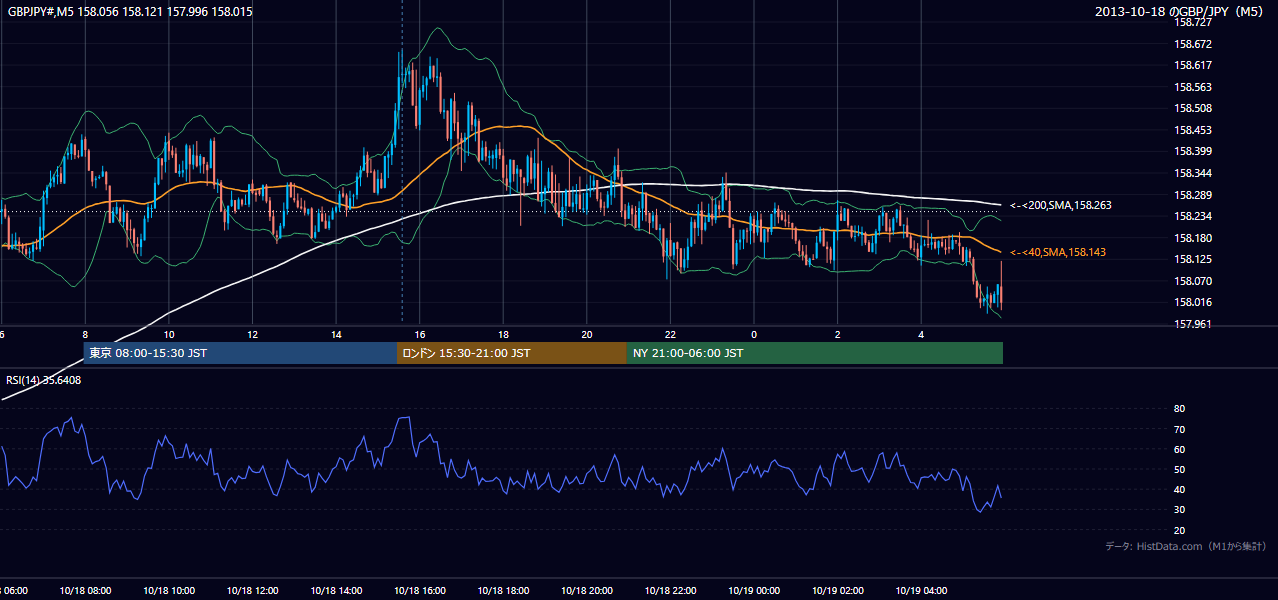
Task: Click hour label 12 under price chart
Action: (252, 334)
